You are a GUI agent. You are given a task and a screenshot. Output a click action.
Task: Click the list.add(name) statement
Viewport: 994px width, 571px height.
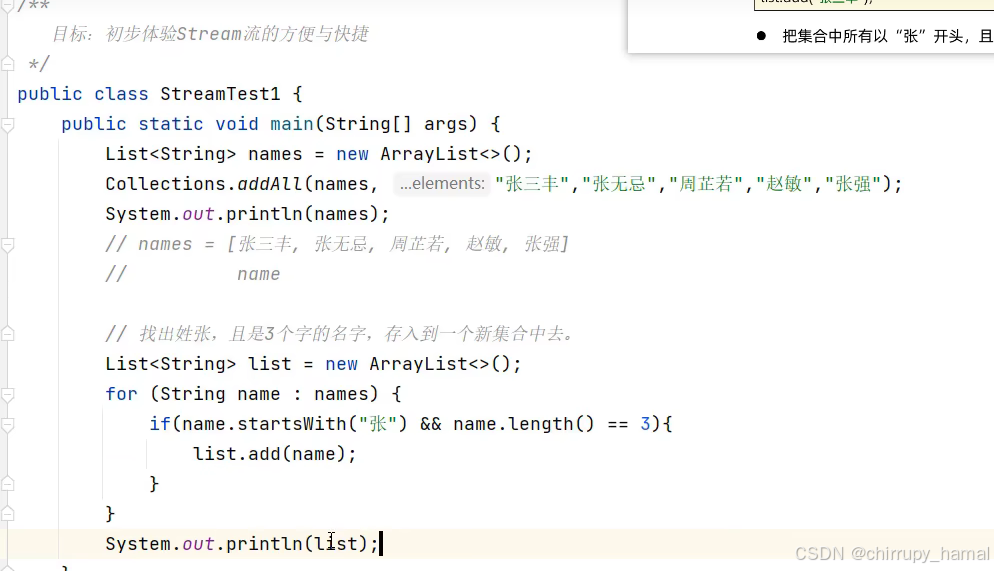[275, 454]
